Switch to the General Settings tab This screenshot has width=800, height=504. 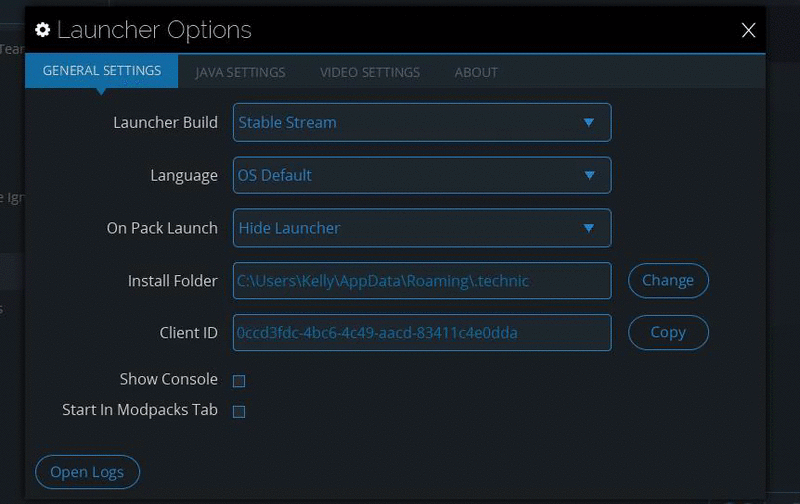coord(102,71)
